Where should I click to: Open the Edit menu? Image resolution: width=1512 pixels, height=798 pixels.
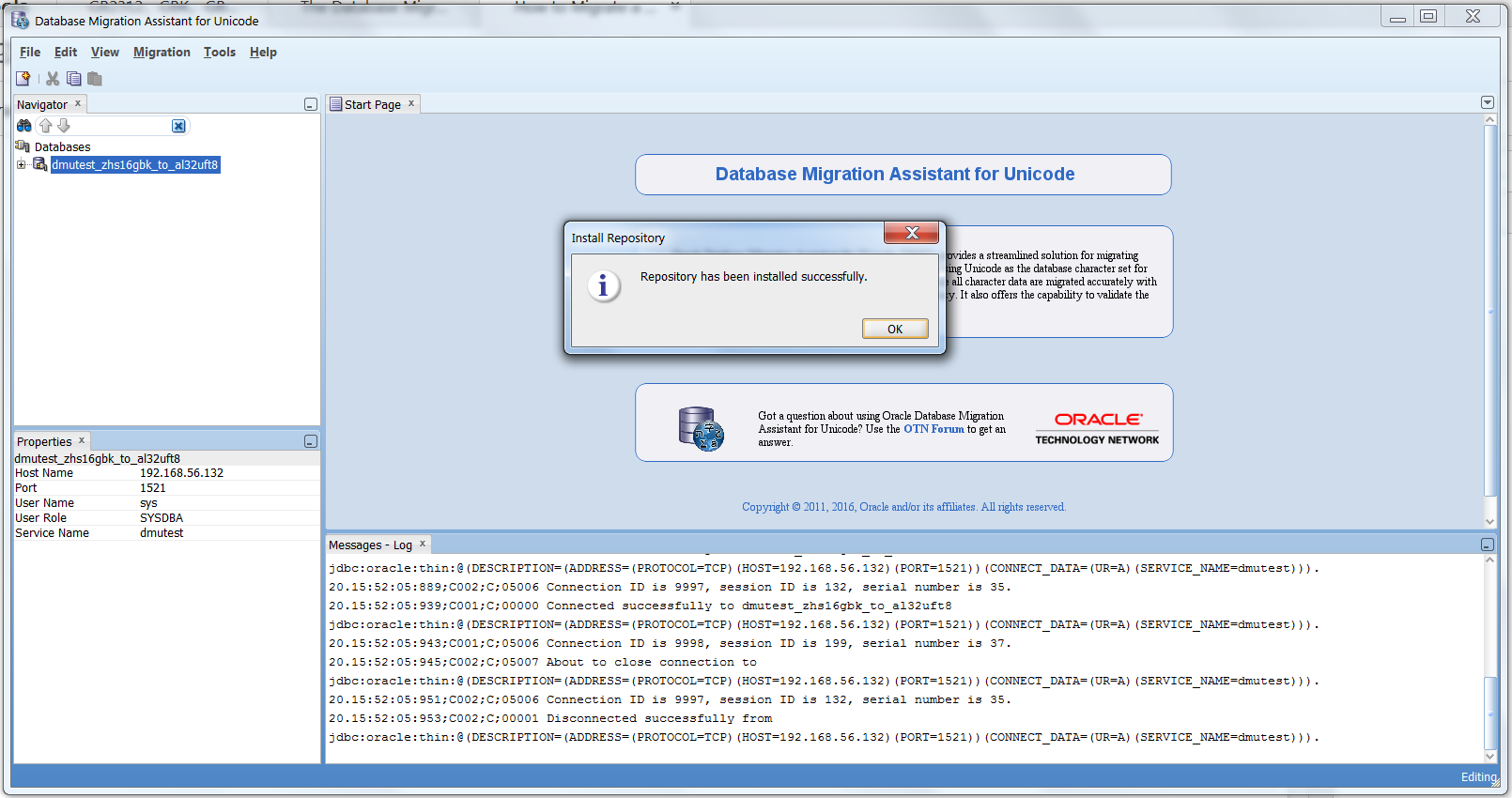tap(66, 53)
